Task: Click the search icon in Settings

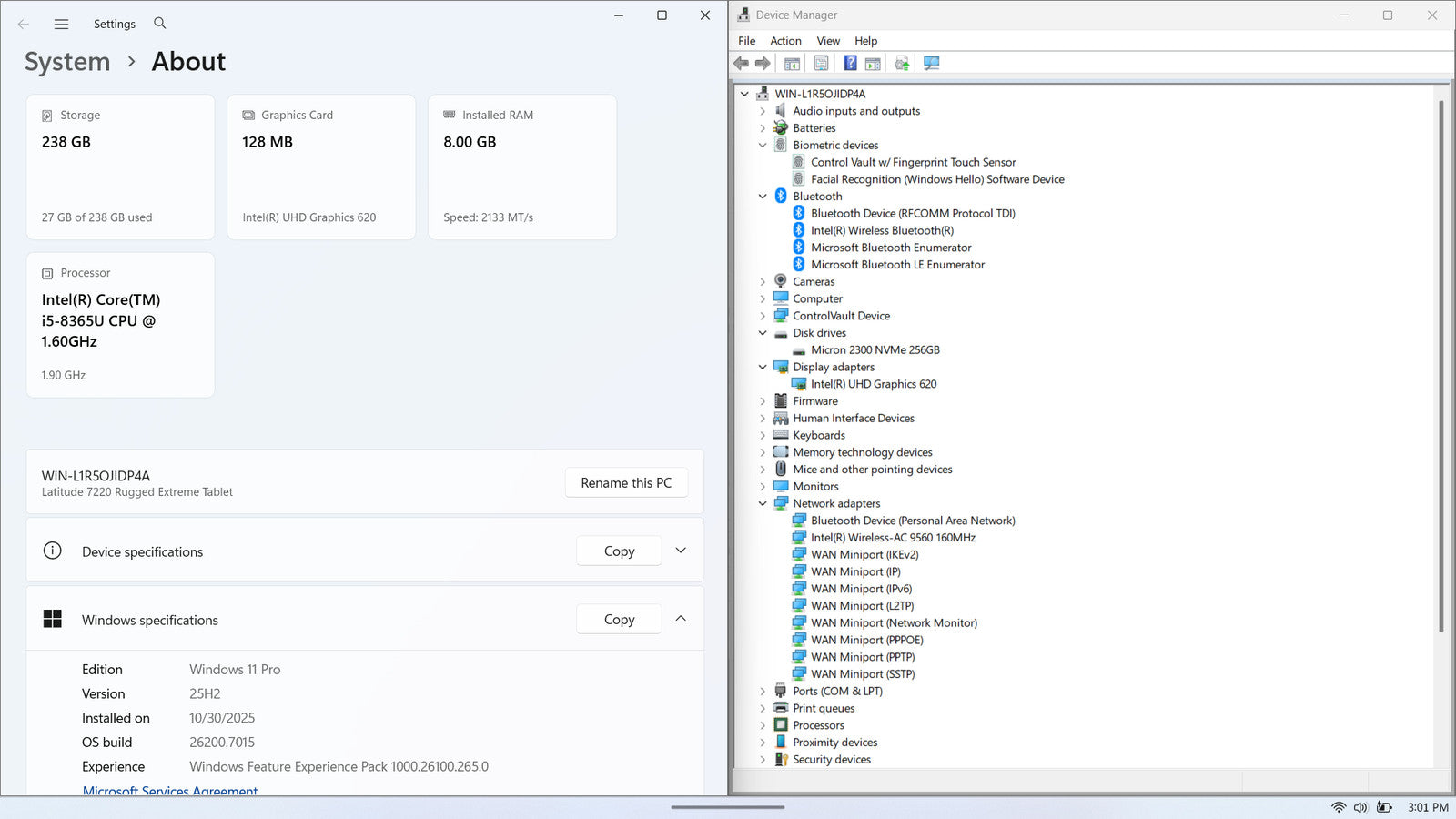Action: coord(160,24)
